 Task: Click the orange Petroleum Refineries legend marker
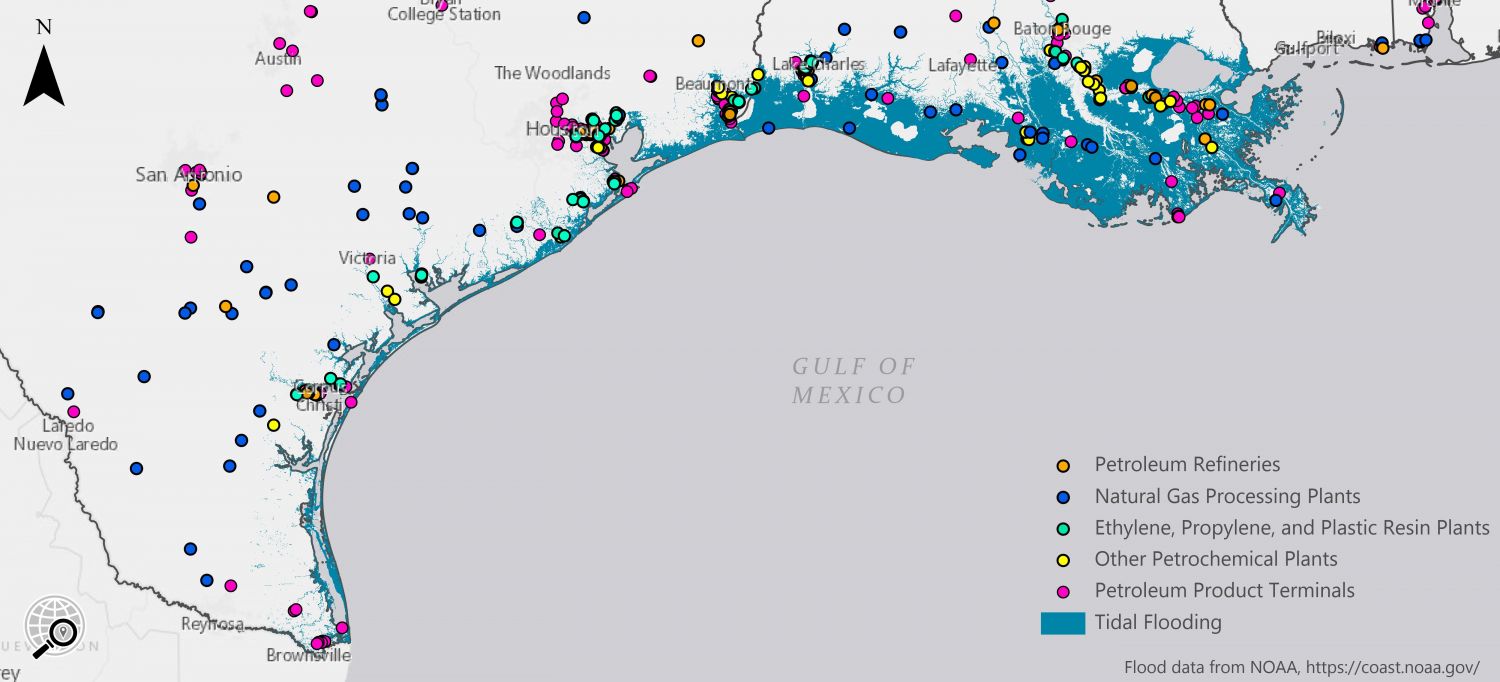[x=1063, y=465]
